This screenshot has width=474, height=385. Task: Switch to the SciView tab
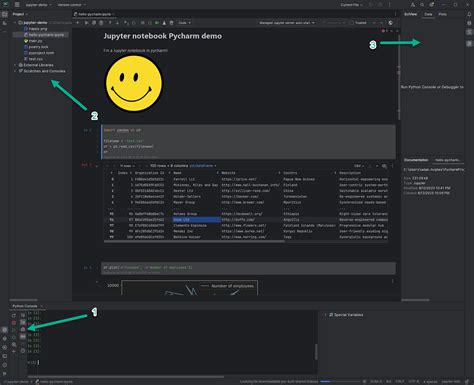410,14
